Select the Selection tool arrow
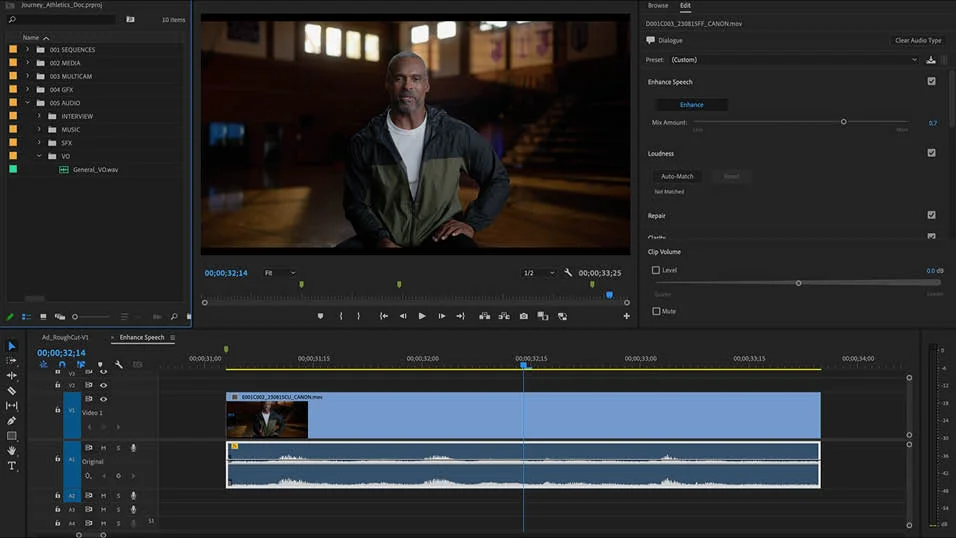The image size is (956, 538). (12, 346)
